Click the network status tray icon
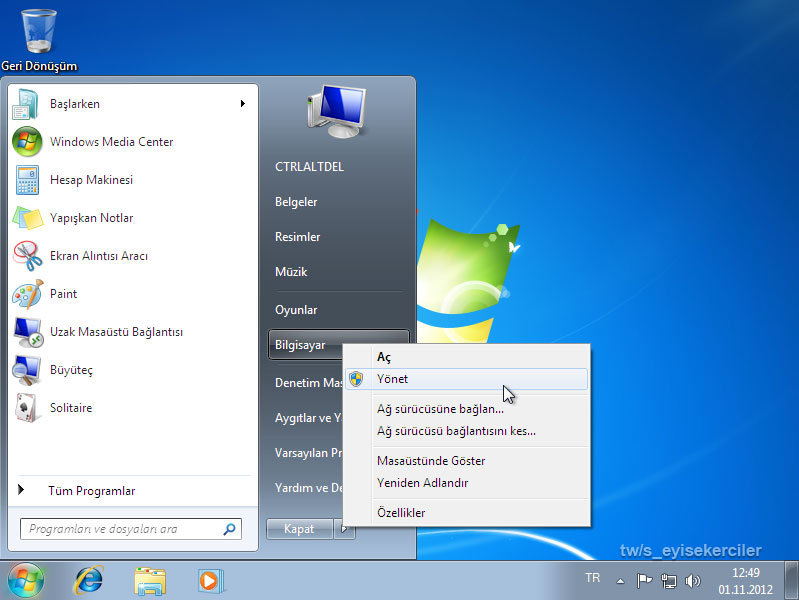Screen dimensions: 799x600 (669, 581)
